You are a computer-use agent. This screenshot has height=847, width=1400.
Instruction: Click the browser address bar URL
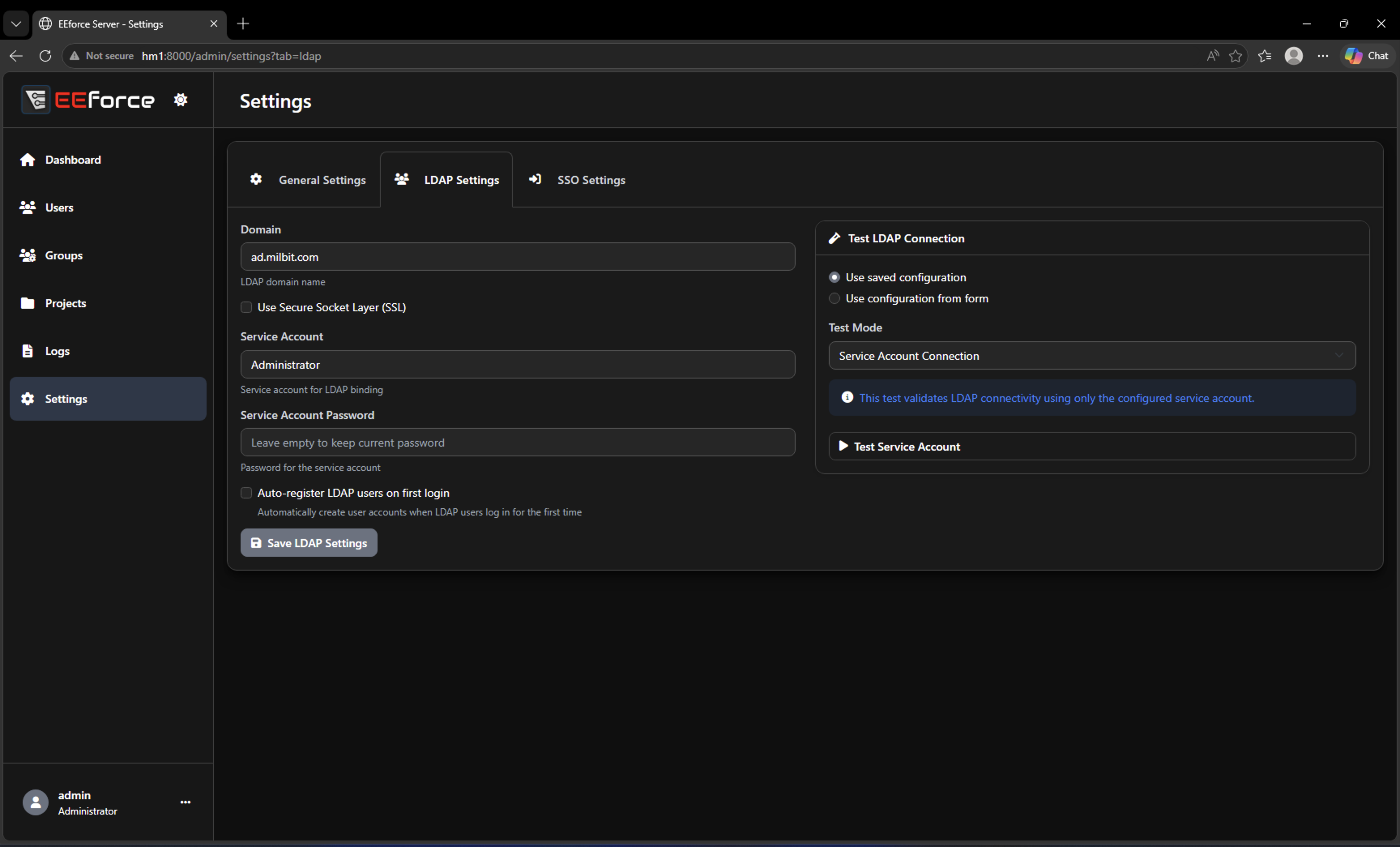(231, 56)
